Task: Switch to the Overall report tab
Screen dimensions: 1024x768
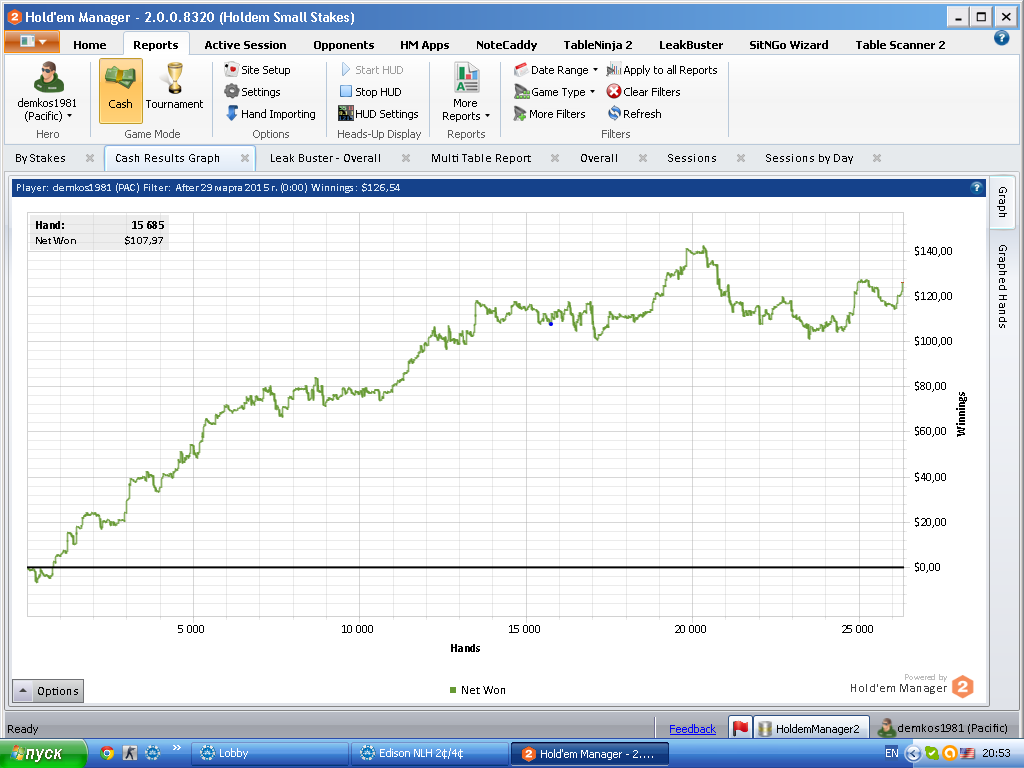Action: pyautogui.click(x=599, y=158)
